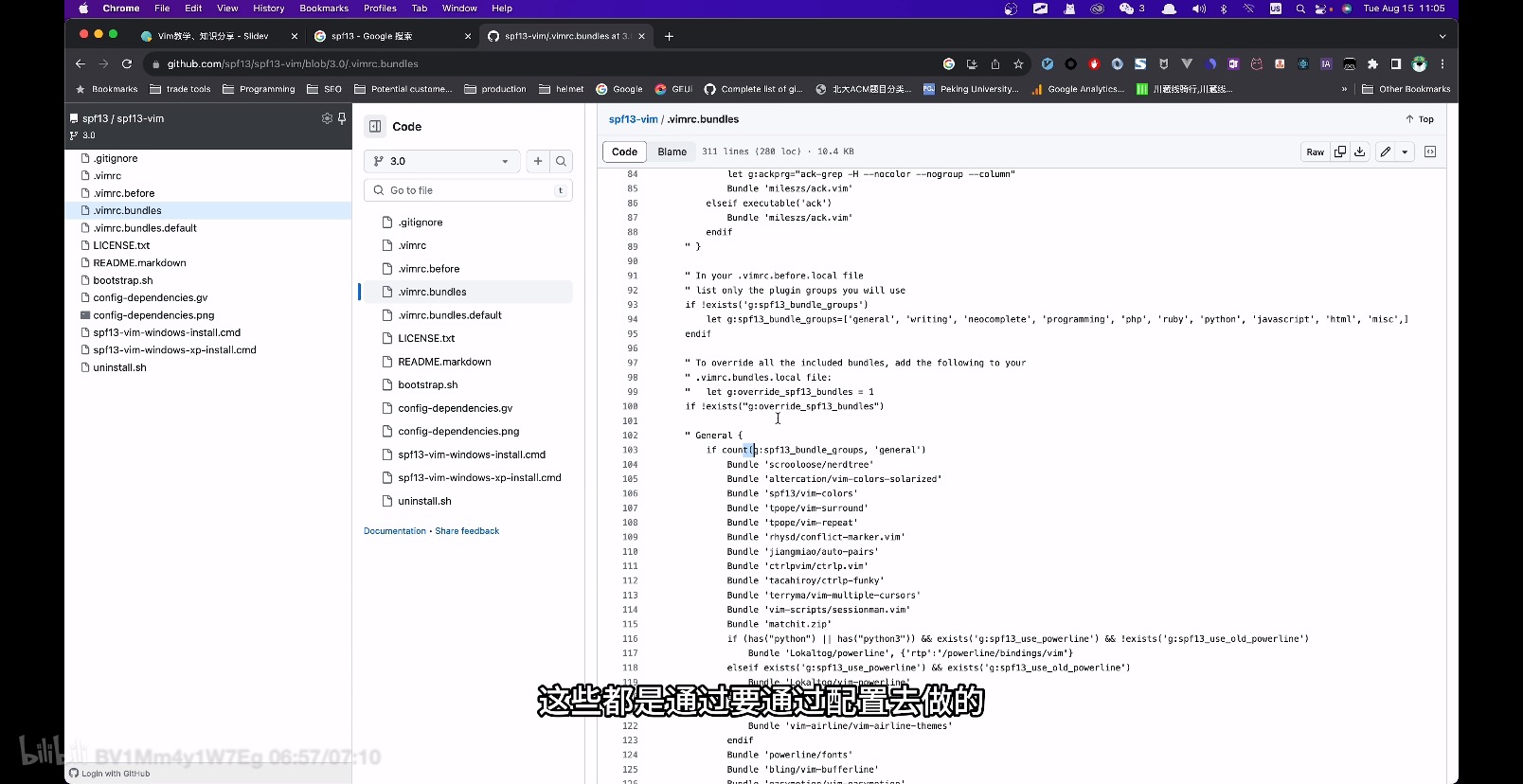Viewport: 1523px width, 784px height.
Task: Select the Code view toggle
Action: [x=624, y=151]
